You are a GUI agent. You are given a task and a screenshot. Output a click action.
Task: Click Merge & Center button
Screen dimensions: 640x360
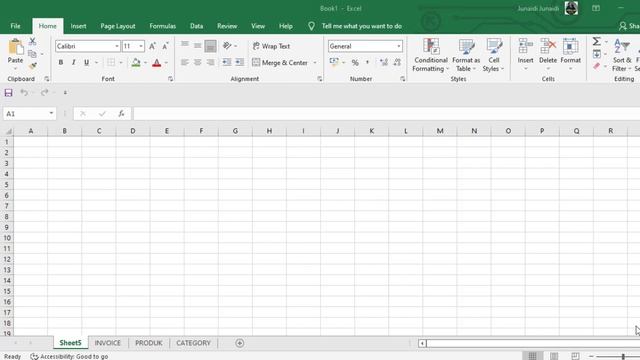[x=280, y=62]
